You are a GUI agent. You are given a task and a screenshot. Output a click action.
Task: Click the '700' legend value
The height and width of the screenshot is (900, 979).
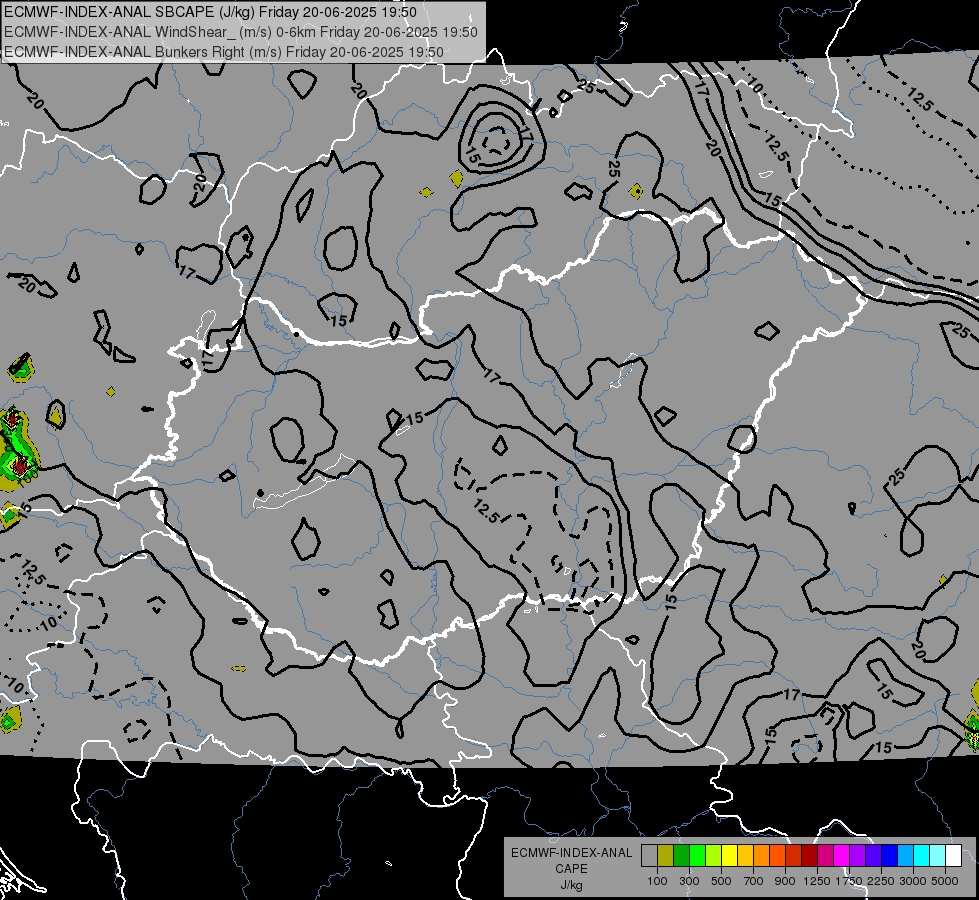click(x=754, y=881)
